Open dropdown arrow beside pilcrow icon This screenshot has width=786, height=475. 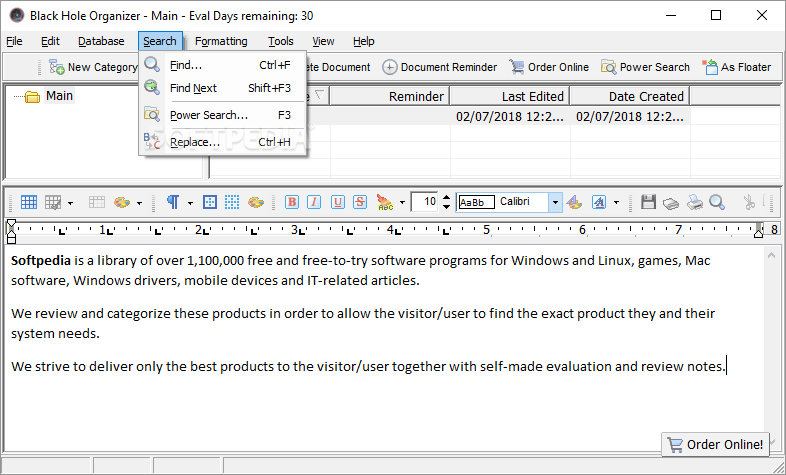pyautogui.click(x=190, y=203)
